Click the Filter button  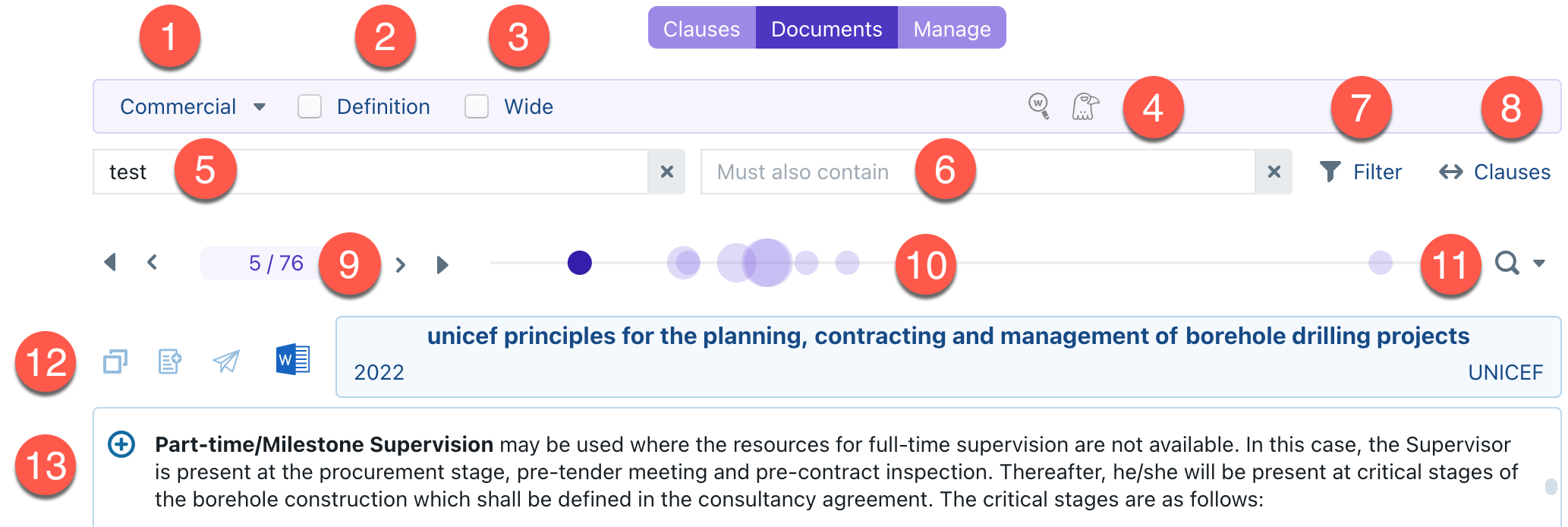[x=1361, y=172]
